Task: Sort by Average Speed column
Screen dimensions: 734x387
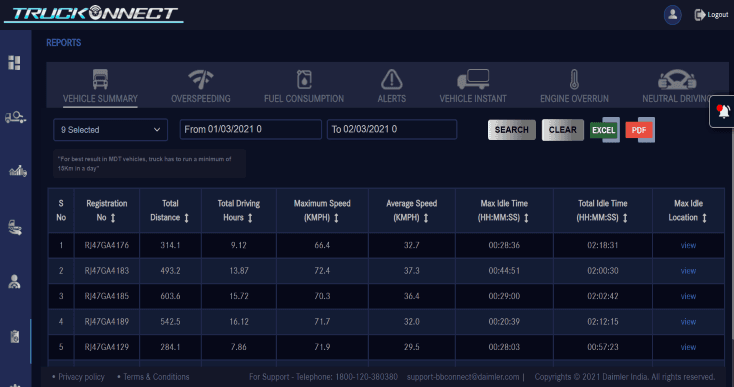Action: (x=426, y=218)
